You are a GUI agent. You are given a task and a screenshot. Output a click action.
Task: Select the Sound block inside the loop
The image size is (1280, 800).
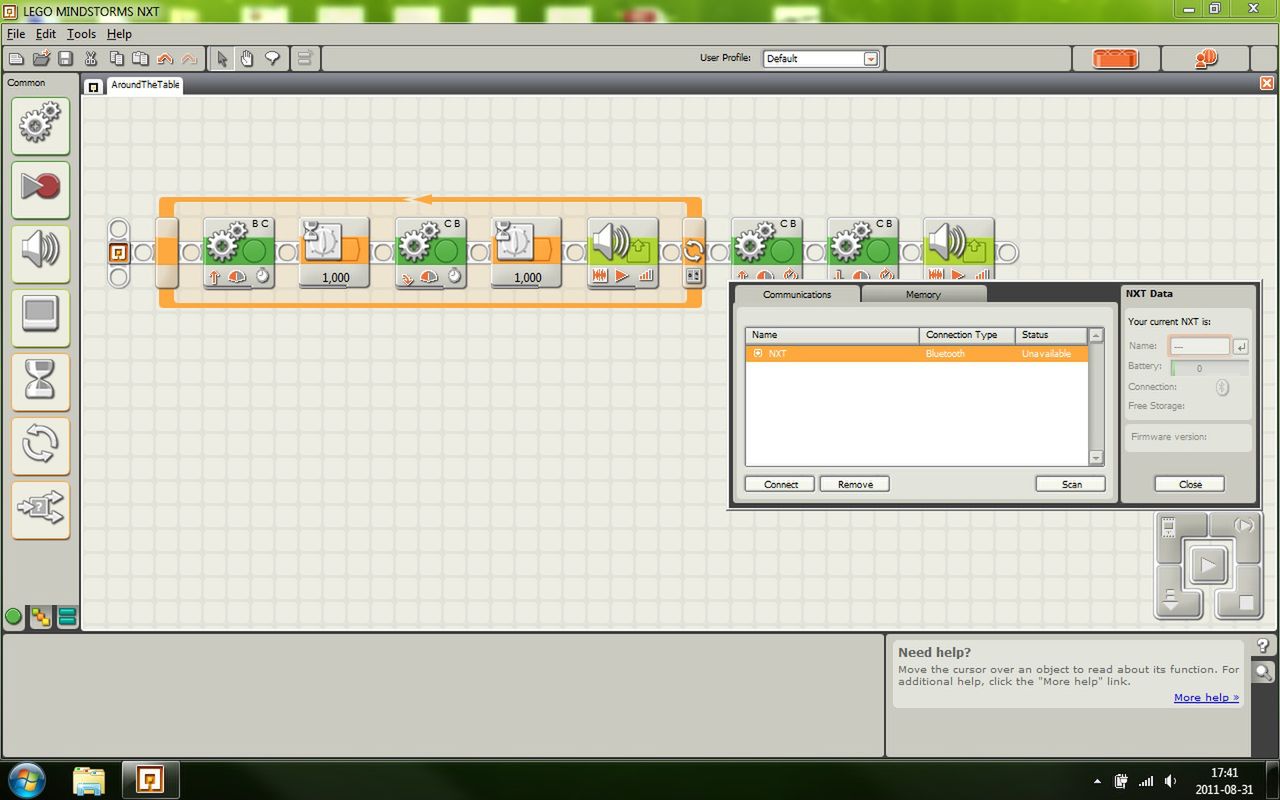tap(623, 253)
